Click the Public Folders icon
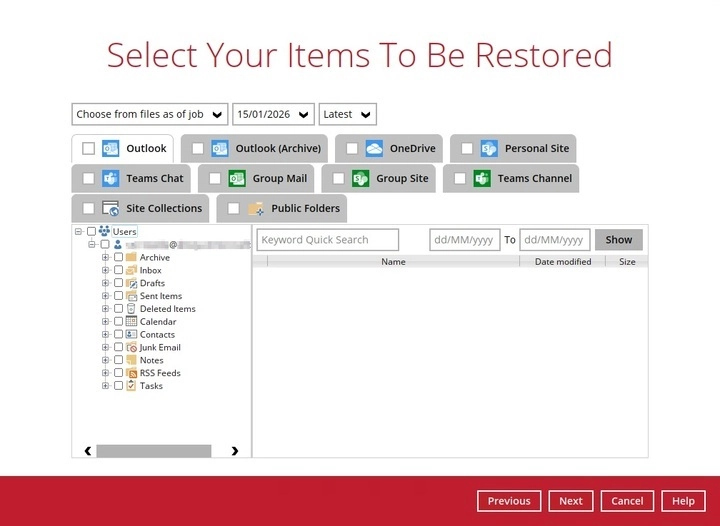The image size is (720, 526). point(256,209)
